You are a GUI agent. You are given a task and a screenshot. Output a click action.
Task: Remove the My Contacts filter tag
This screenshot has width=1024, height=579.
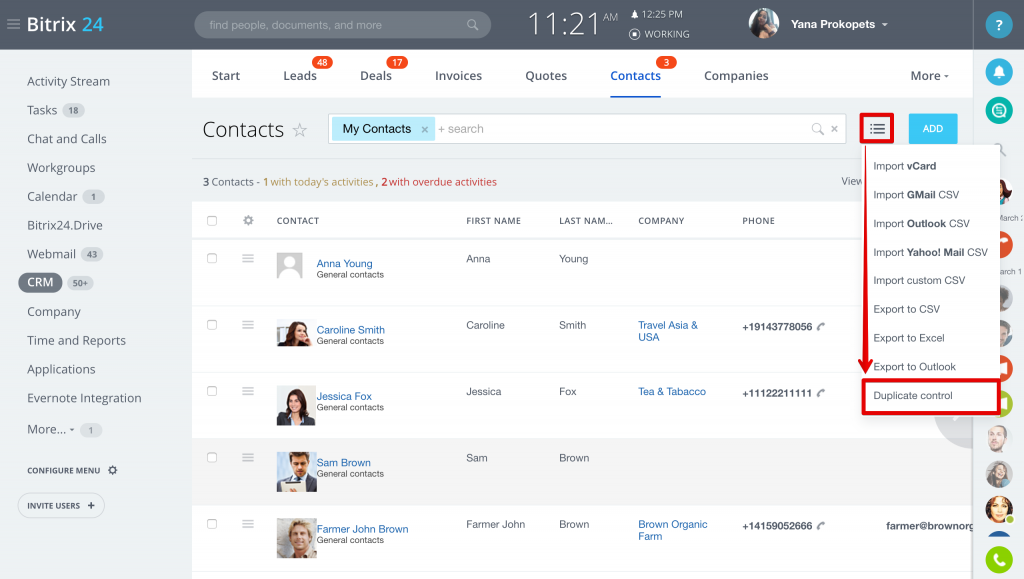point(424,129)
